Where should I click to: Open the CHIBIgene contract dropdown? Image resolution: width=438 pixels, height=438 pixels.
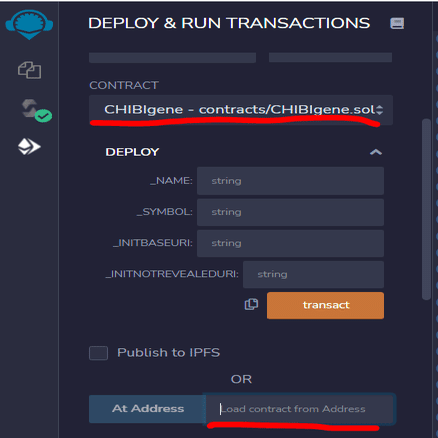point(241,110)
